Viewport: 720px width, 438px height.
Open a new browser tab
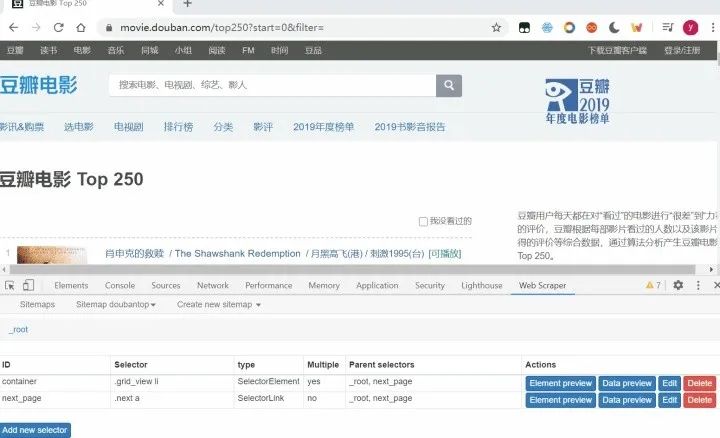click(187, 4)
